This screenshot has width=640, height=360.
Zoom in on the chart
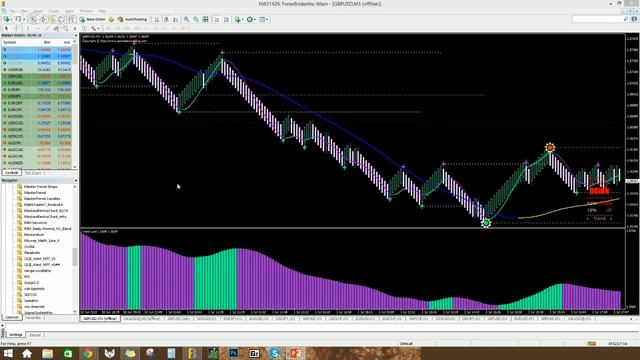point(186,19)
